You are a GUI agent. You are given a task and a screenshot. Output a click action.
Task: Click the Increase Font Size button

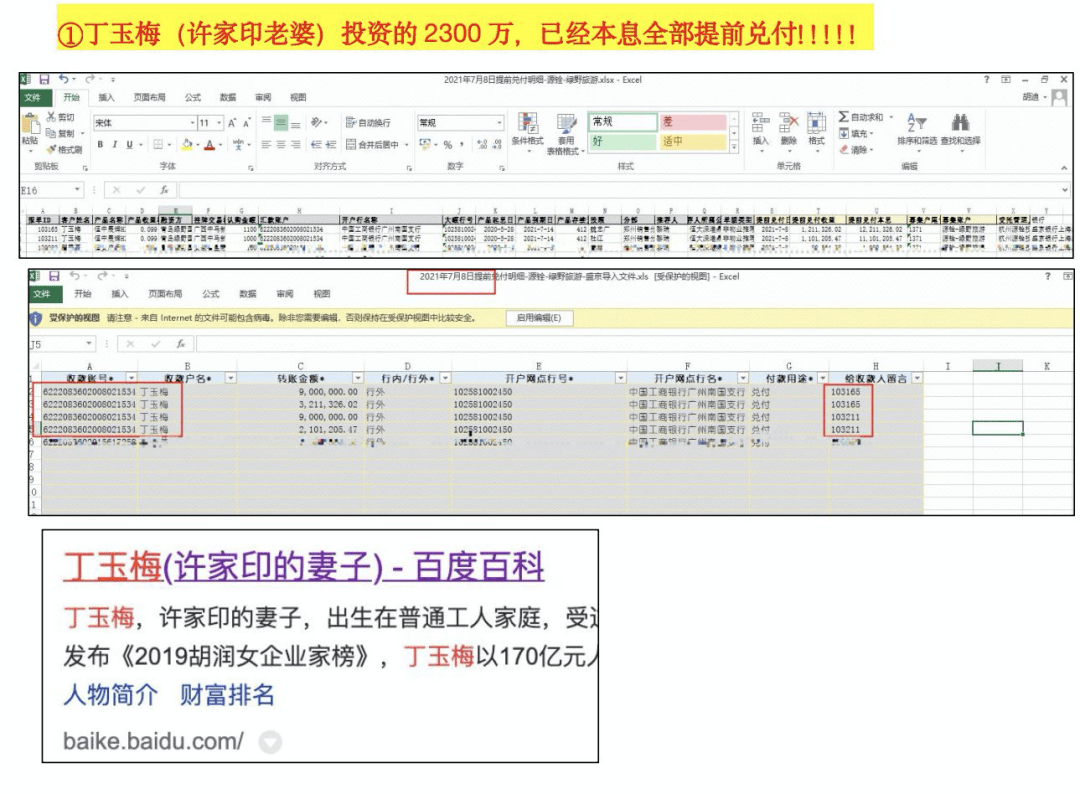point(232,123)
